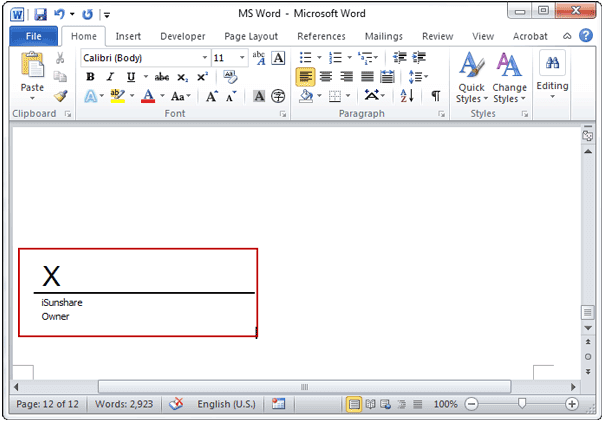Center align the paragraph text
Image resolution: width=609 pixels, height=421 pixels.
coord(326,77)
